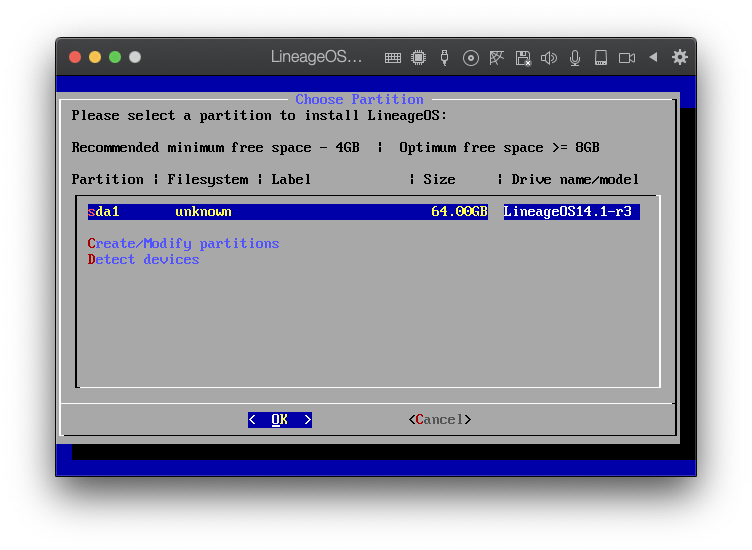This screenshot has width=752, height=550.
Task: Click the left-pointing triangle collapse icon
Action: coord(653,58)
